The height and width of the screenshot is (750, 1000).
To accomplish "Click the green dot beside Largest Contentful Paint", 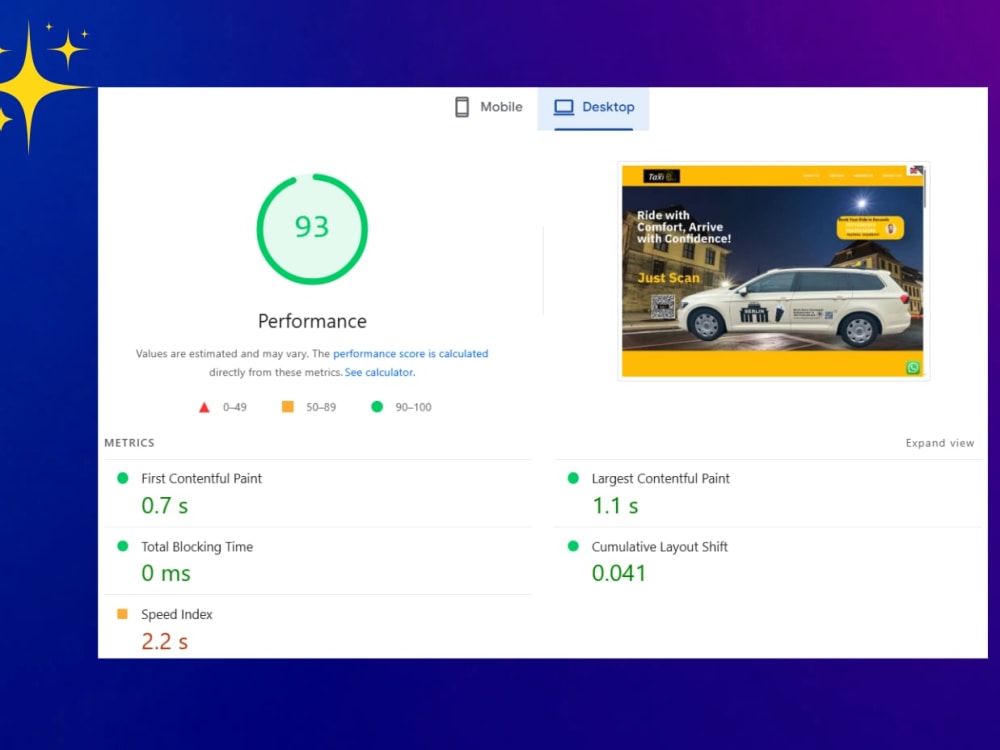I will pos(573,478).
